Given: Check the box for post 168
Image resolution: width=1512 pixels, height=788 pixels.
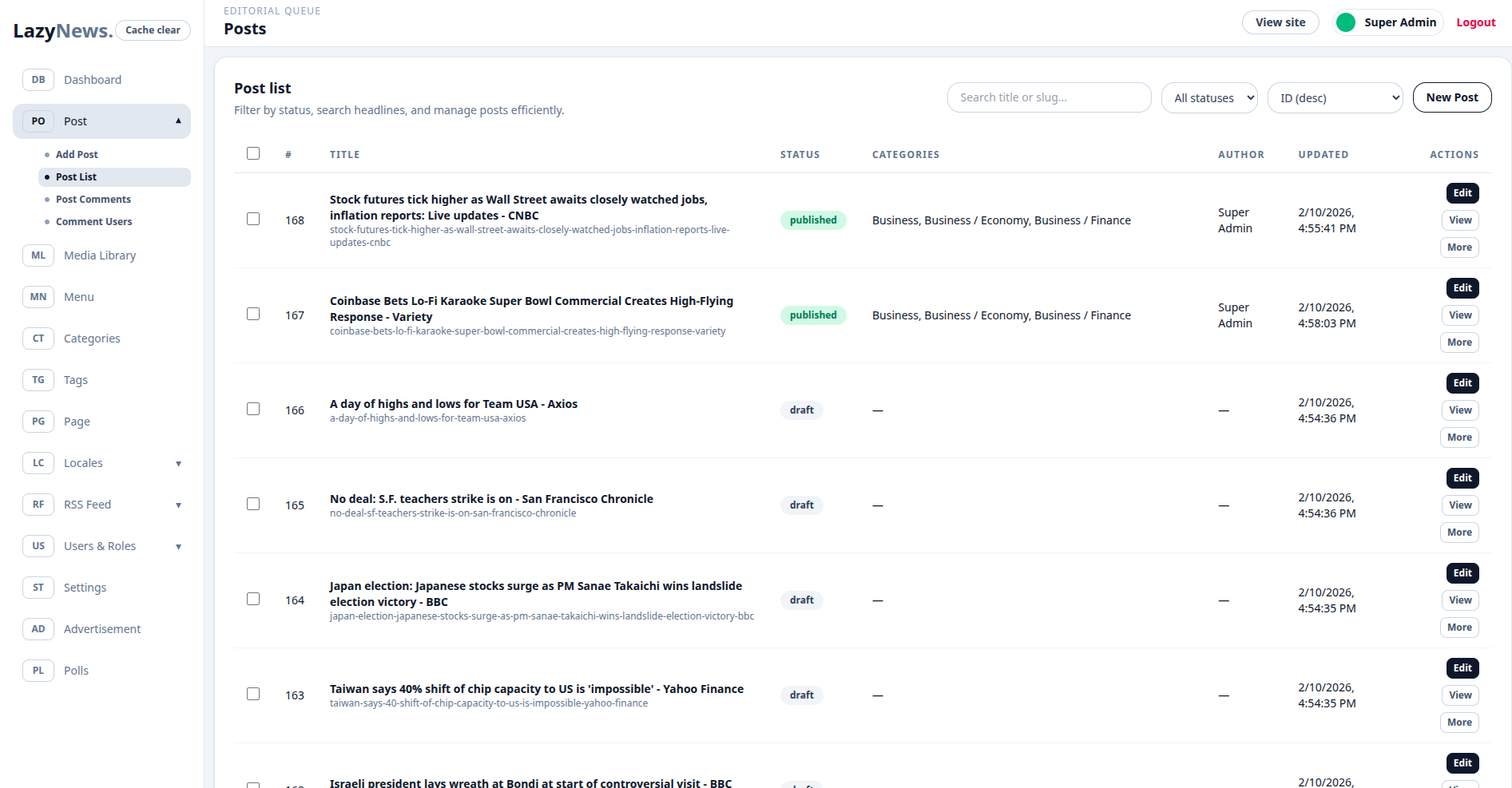Looking at the screenshot, I should [x=253, y=219].
